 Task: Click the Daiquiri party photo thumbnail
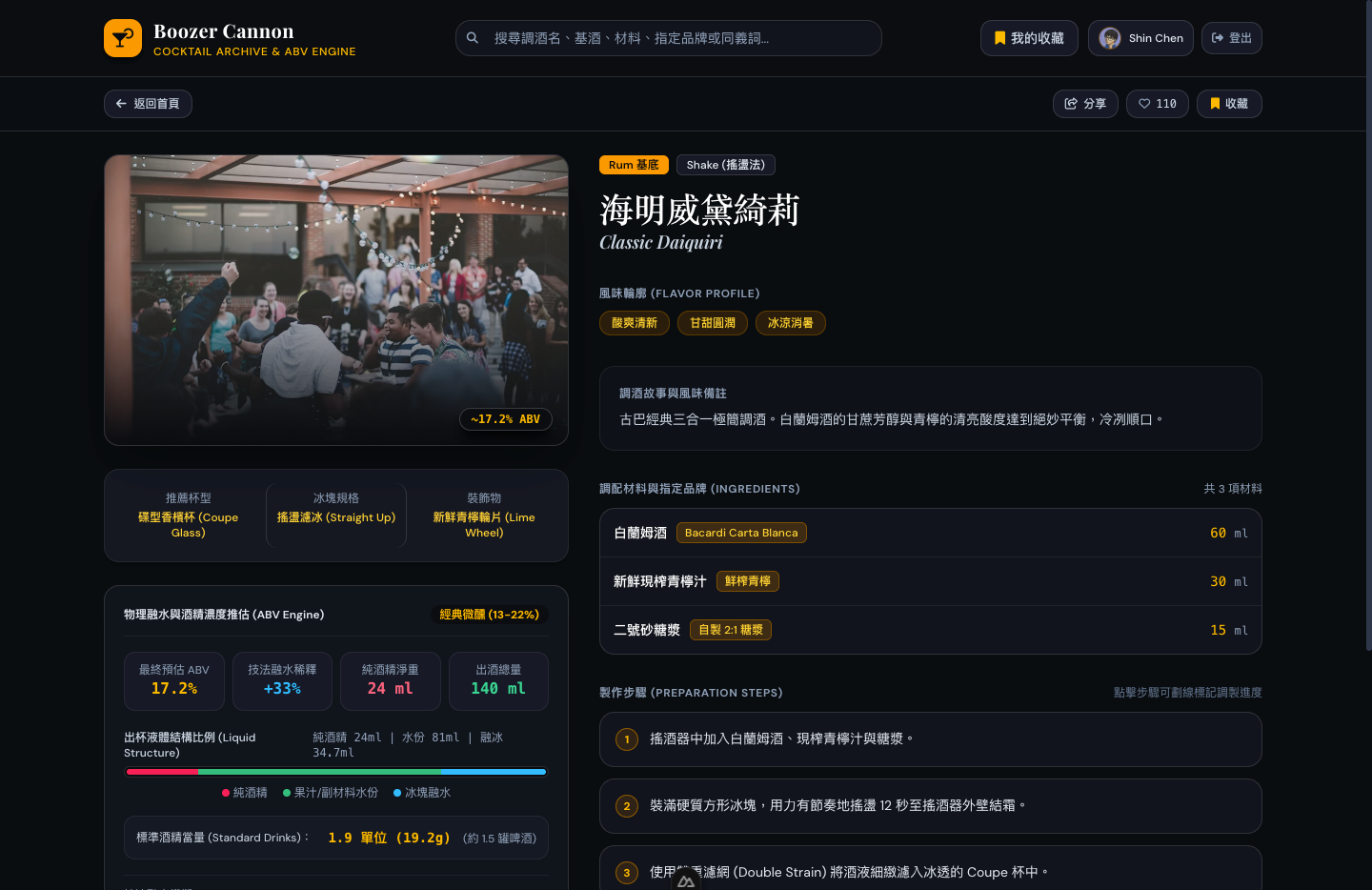point(336,300)
